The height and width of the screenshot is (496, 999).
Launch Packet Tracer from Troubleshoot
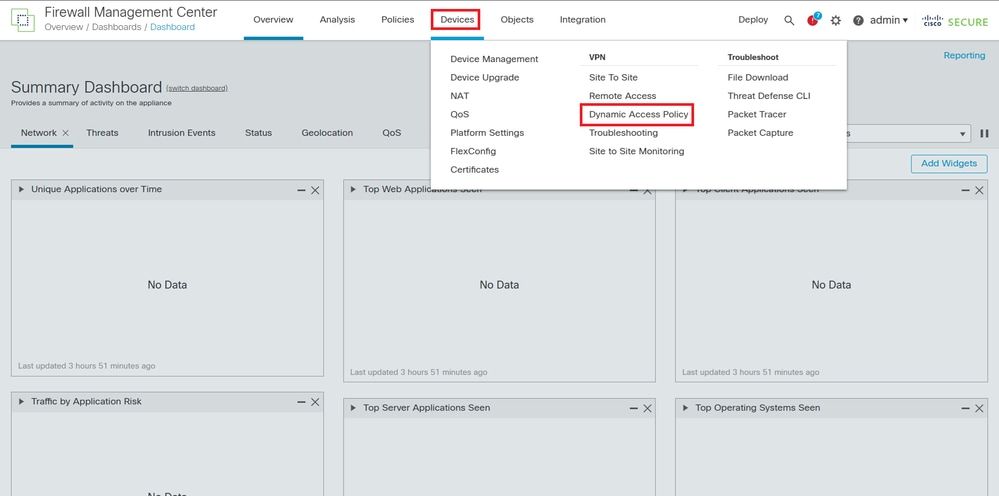(x=756, y=115)
